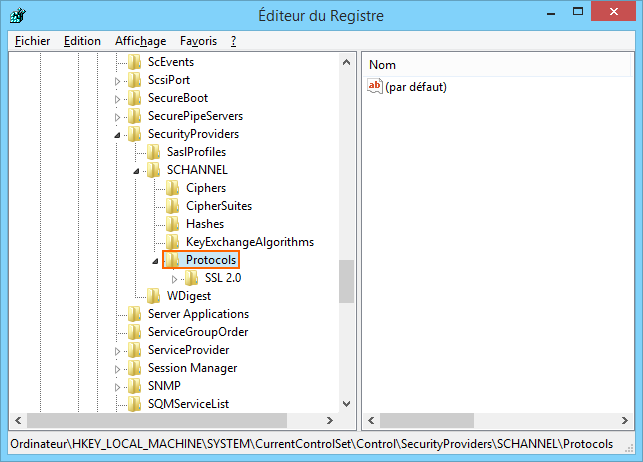Click the Hashes folder icon

[173, 224]
